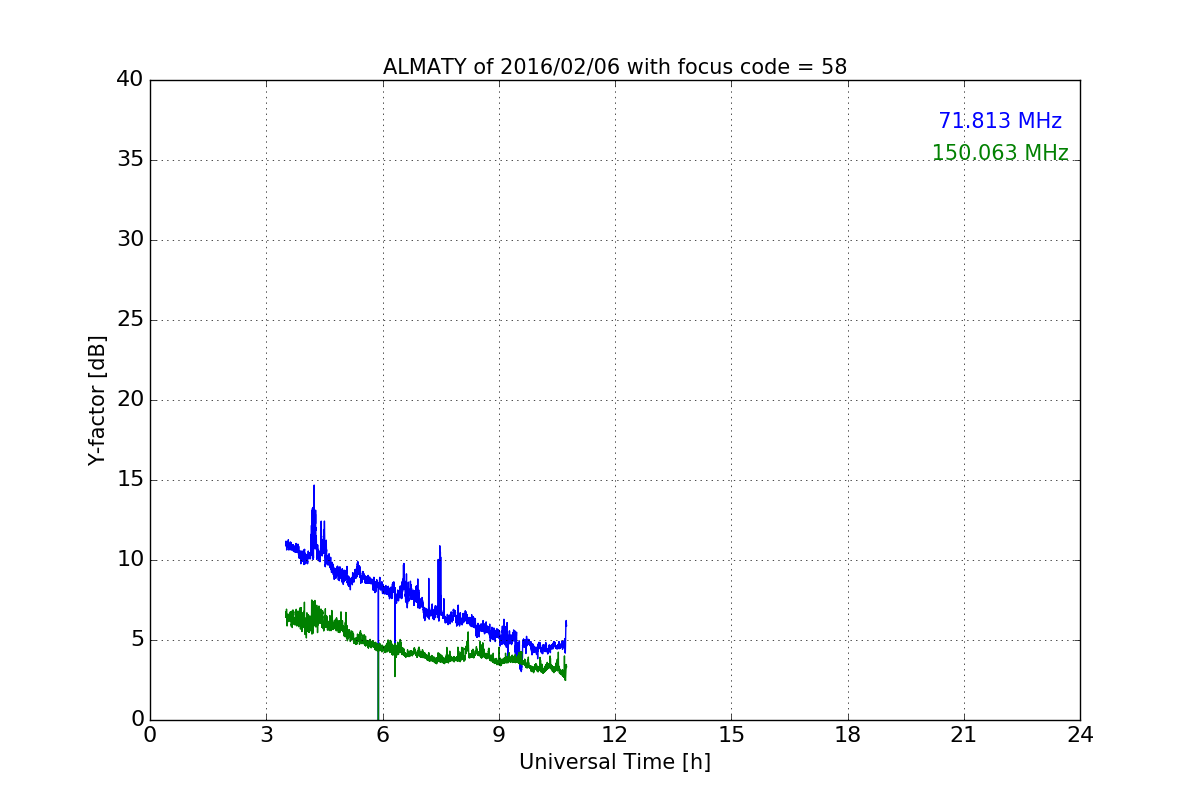1200x800 pixels.
Task: Click the y-axis tick label '25'
Action: [x=130, y=320]
